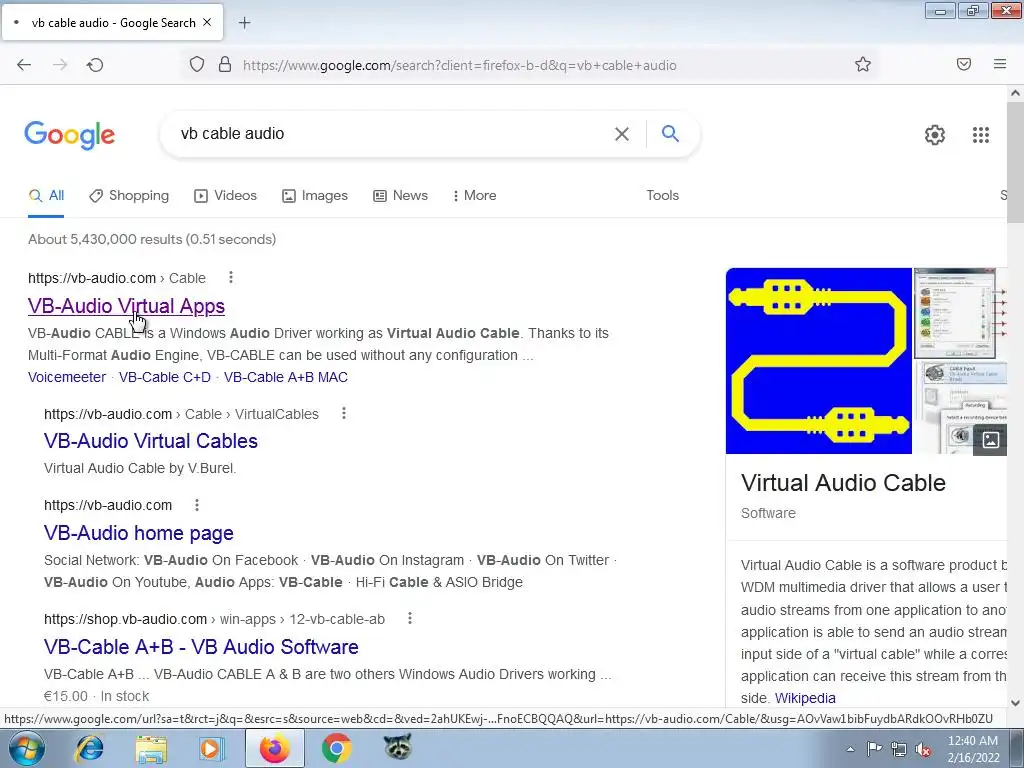Open the Save to Pocket icon
This screenshot has height=768, width=1024.
964,64
